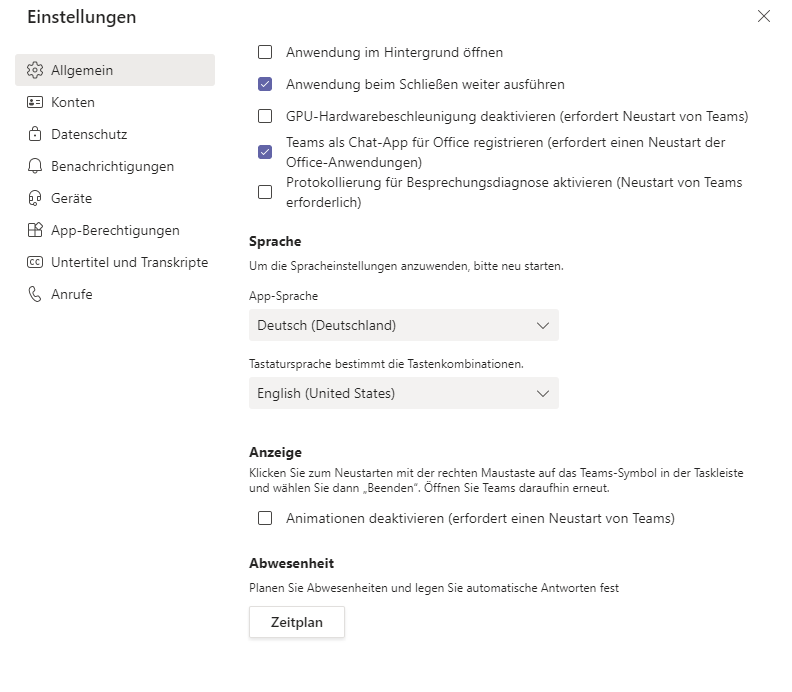The width and height of the screenshot is (792, 692).
Task: Click chevron arrow on English (United States) dropdown
Action: [542, 393]
